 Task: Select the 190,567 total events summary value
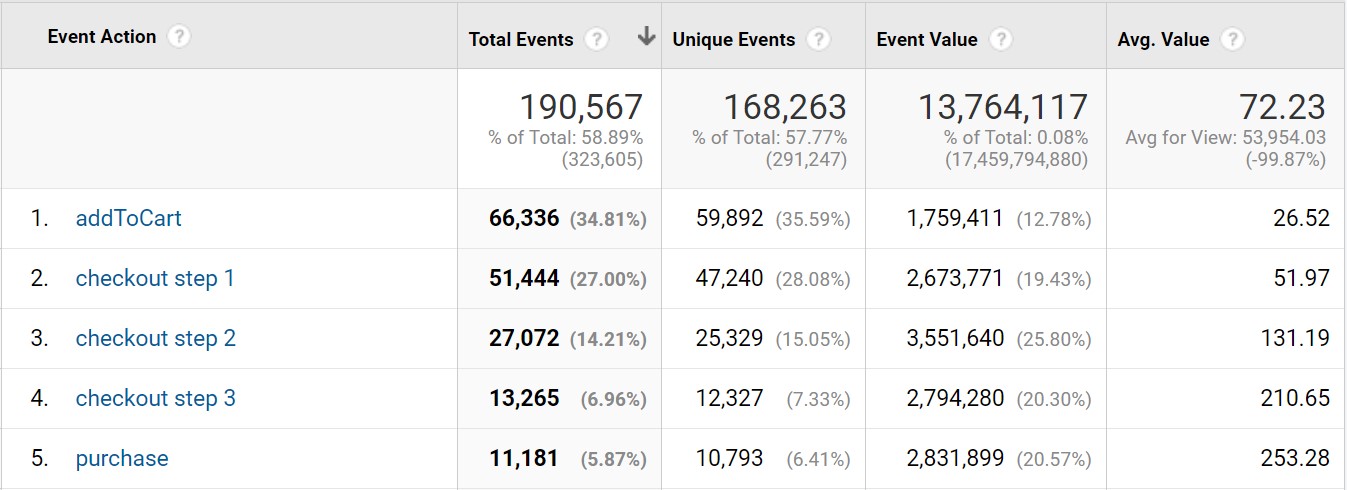click(x=580, y=107)
